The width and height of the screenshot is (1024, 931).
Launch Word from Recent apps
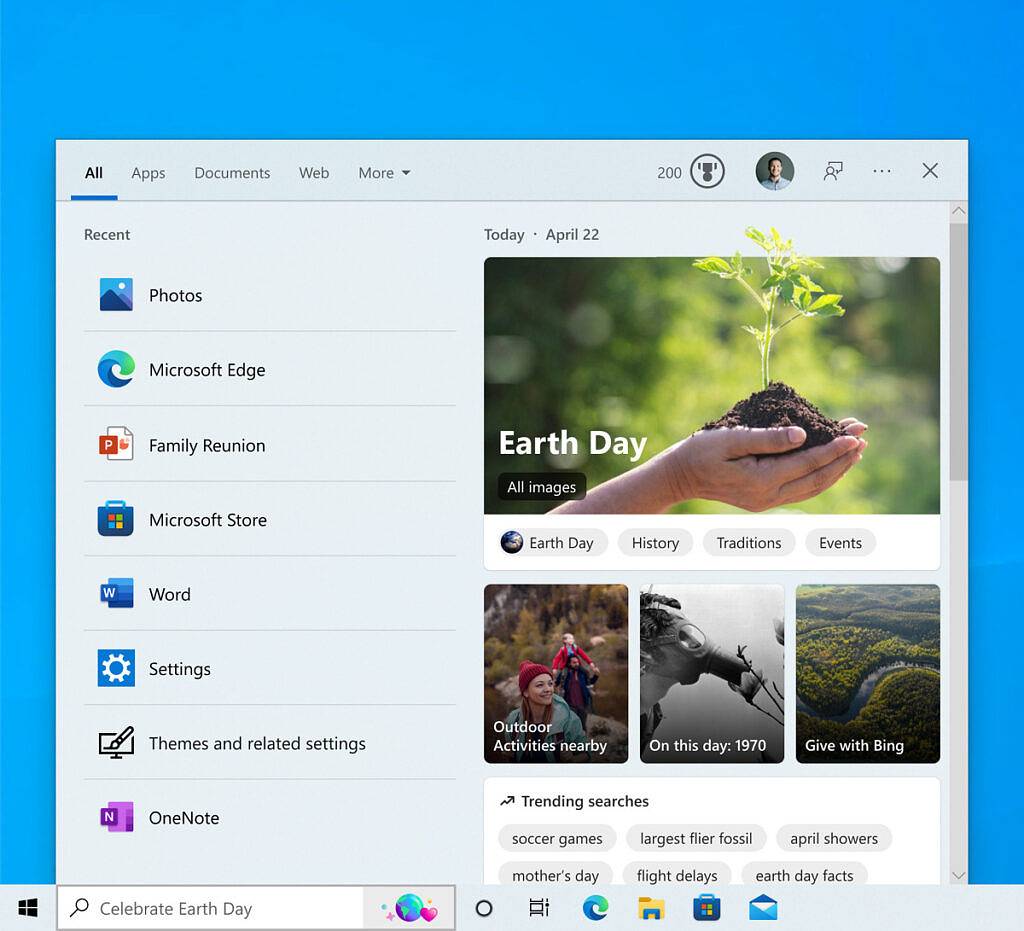pyautogui.click(x=170, y=594)
